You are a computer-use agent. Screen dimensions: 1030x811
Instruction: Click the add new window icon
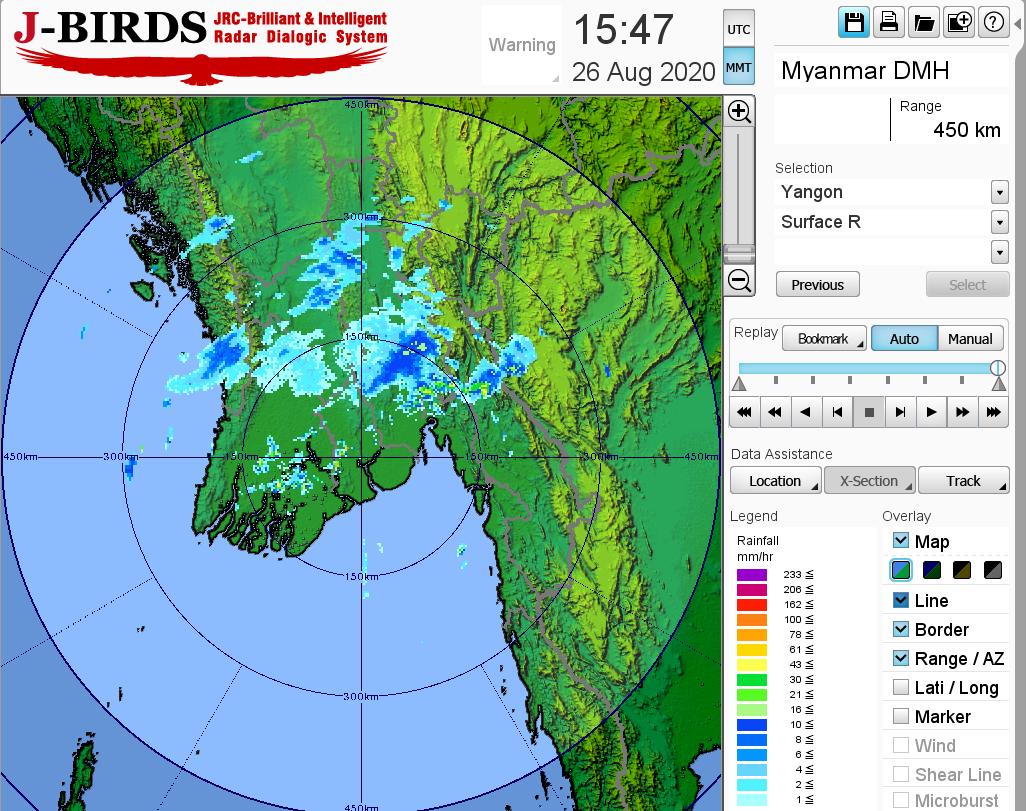pyautogui.click(x=958, y=23)
